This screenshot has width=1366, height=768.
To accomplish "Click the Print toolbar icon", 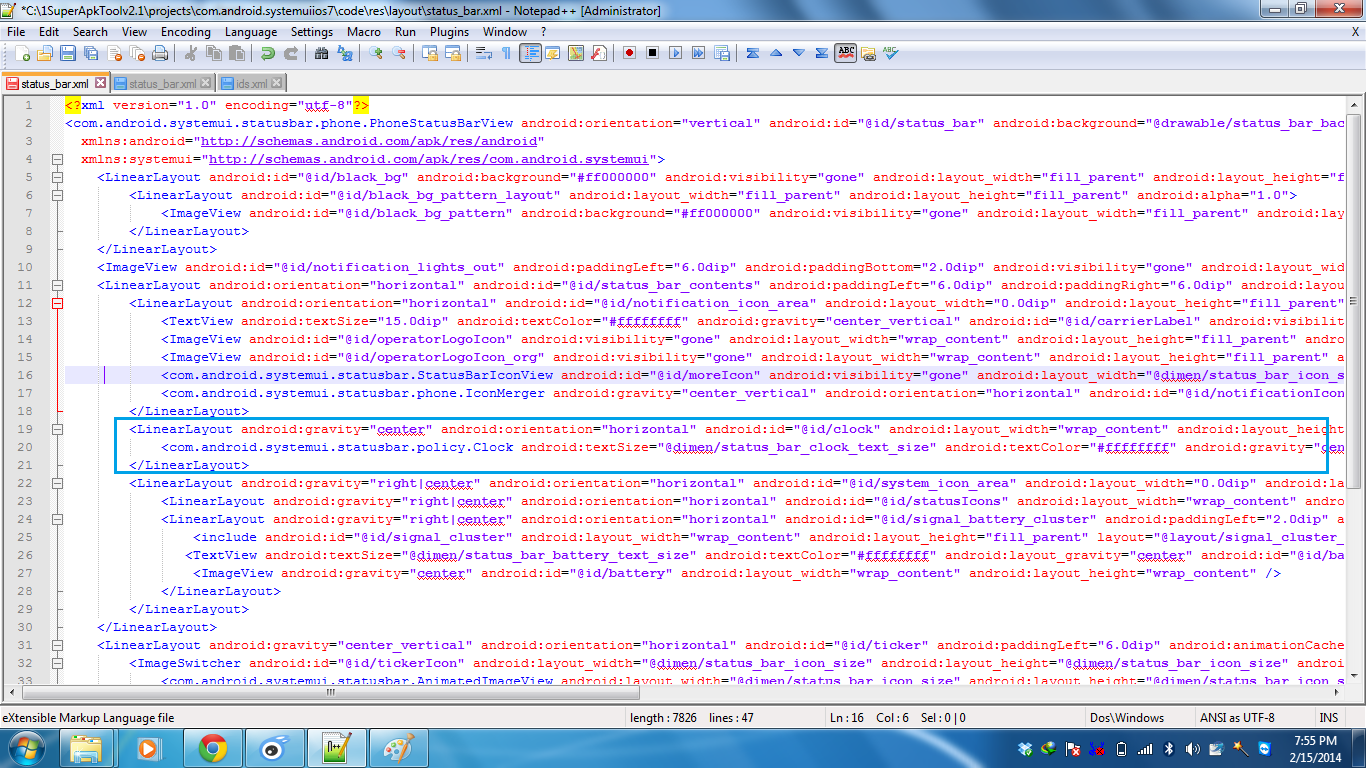I will click(160, 53).
